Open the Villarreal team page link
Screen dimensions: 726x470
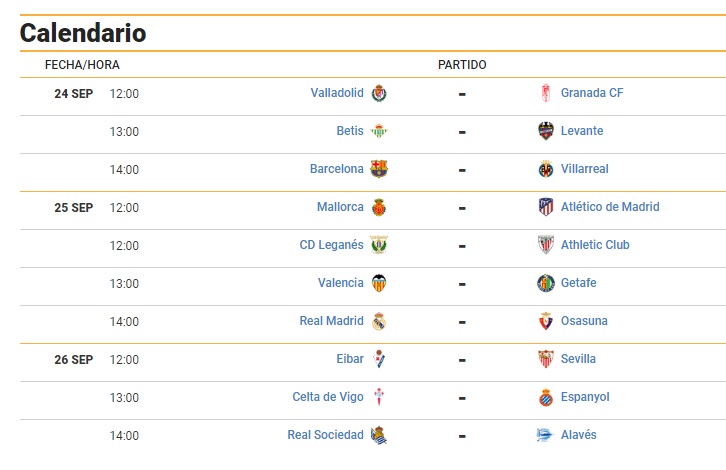[584, 169]
